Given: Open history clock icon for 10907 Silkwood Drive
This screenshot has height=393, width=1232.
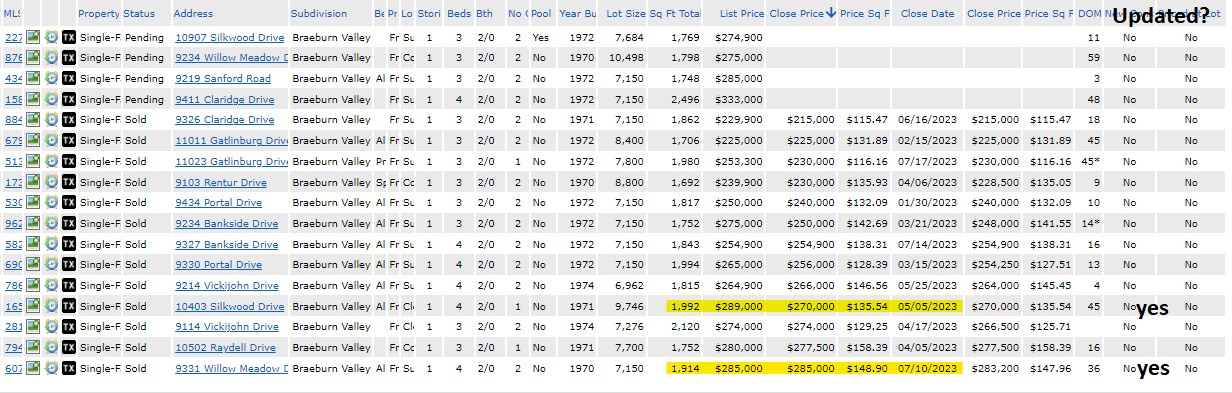Looking at the screenshot, I should pyautogui.click(x=51, y=37).
